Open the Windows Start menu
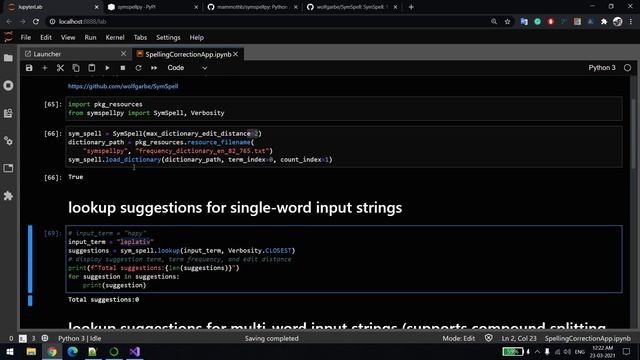Screen dimensions: 640x360 pos(10,351)
